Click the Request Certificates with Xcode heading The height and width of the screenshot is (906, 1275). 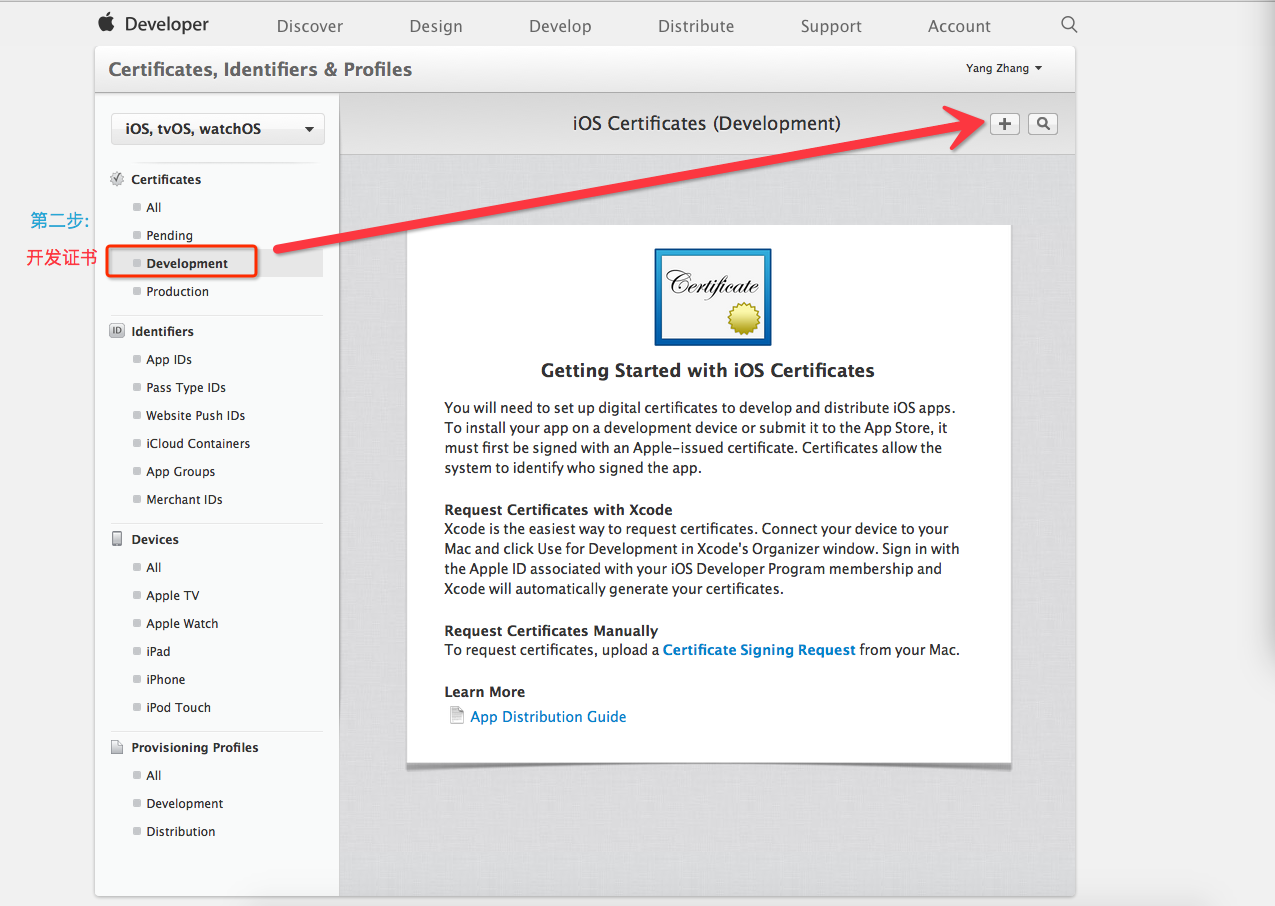point(558,510)
